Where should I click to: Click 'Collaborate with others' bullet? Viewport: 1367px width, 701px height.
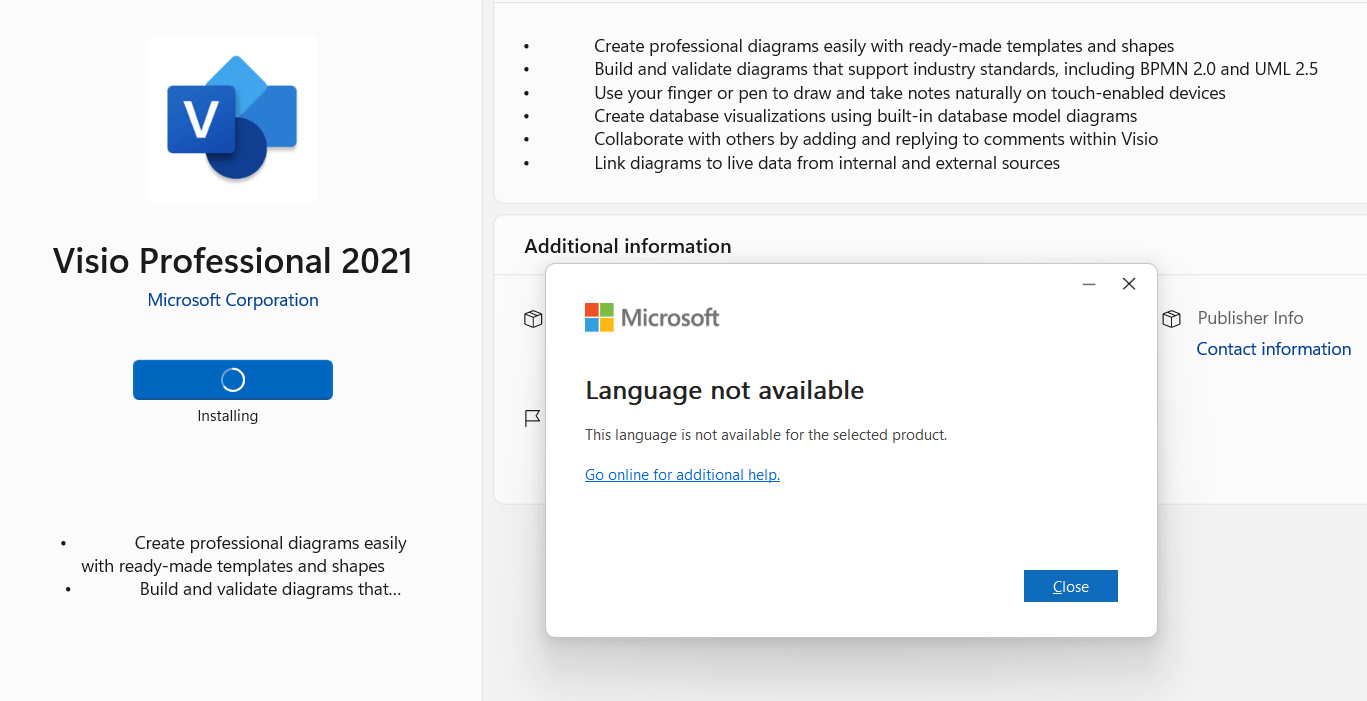point(876,139)
